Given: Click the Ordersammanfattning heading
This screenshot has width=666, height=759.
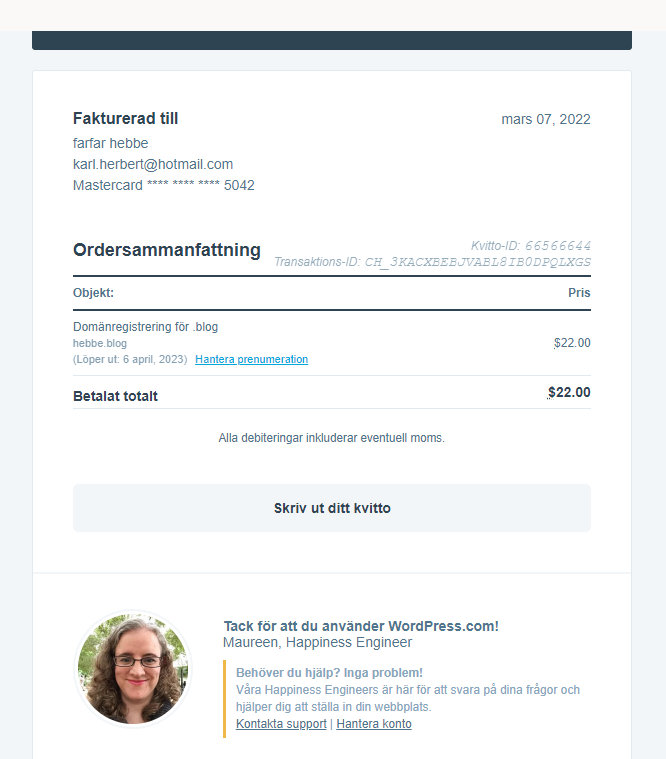Looking at the screenshot, I should click(x=167, y=250).
